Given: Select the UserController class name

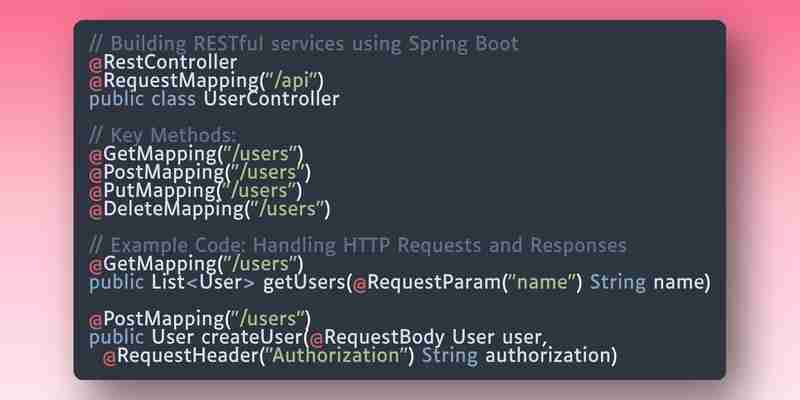Looking at the screenshot, I should tap(271, 99).
